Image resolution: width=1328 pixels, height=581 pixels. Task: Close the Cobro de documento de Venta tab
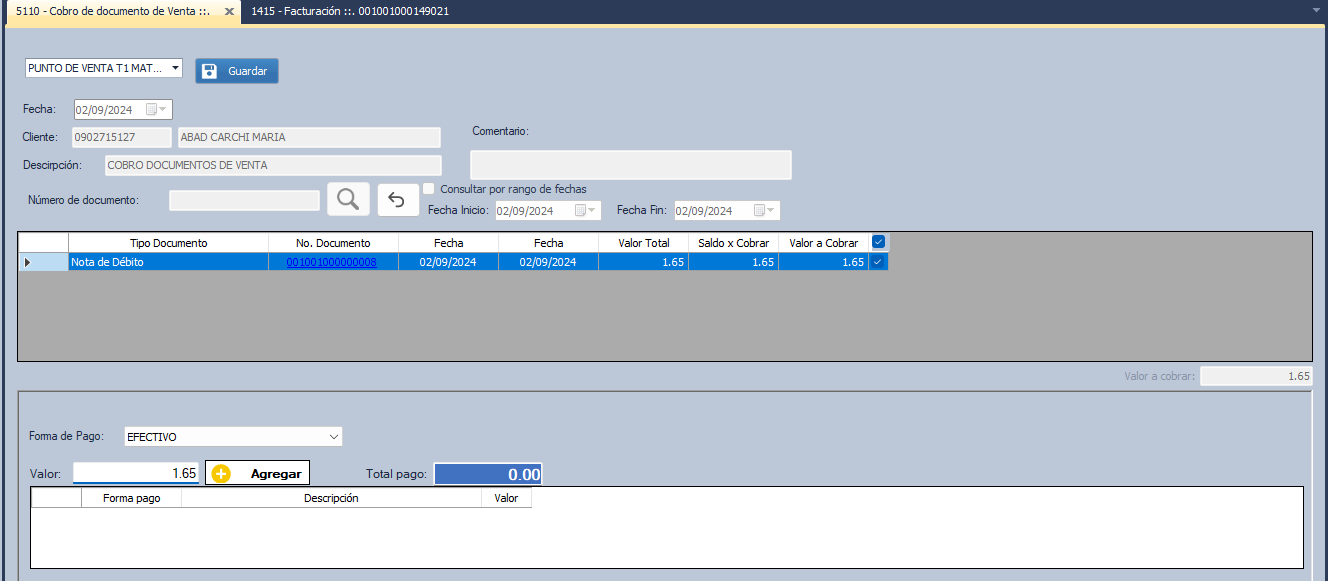229,11
